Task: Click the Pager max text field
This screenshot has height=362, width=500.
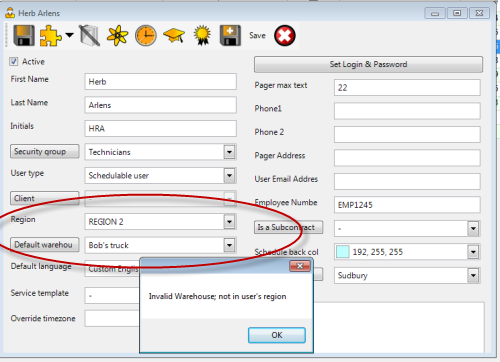Action: point(407,88)
